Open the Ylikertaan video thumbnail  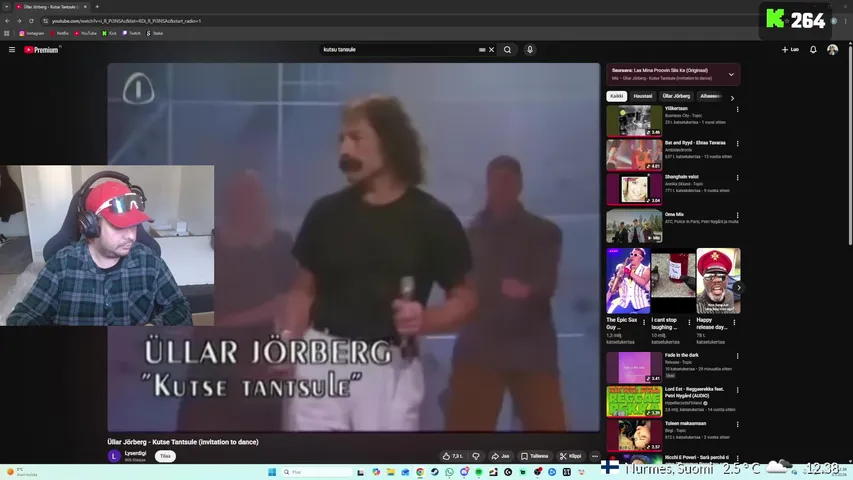634,121
